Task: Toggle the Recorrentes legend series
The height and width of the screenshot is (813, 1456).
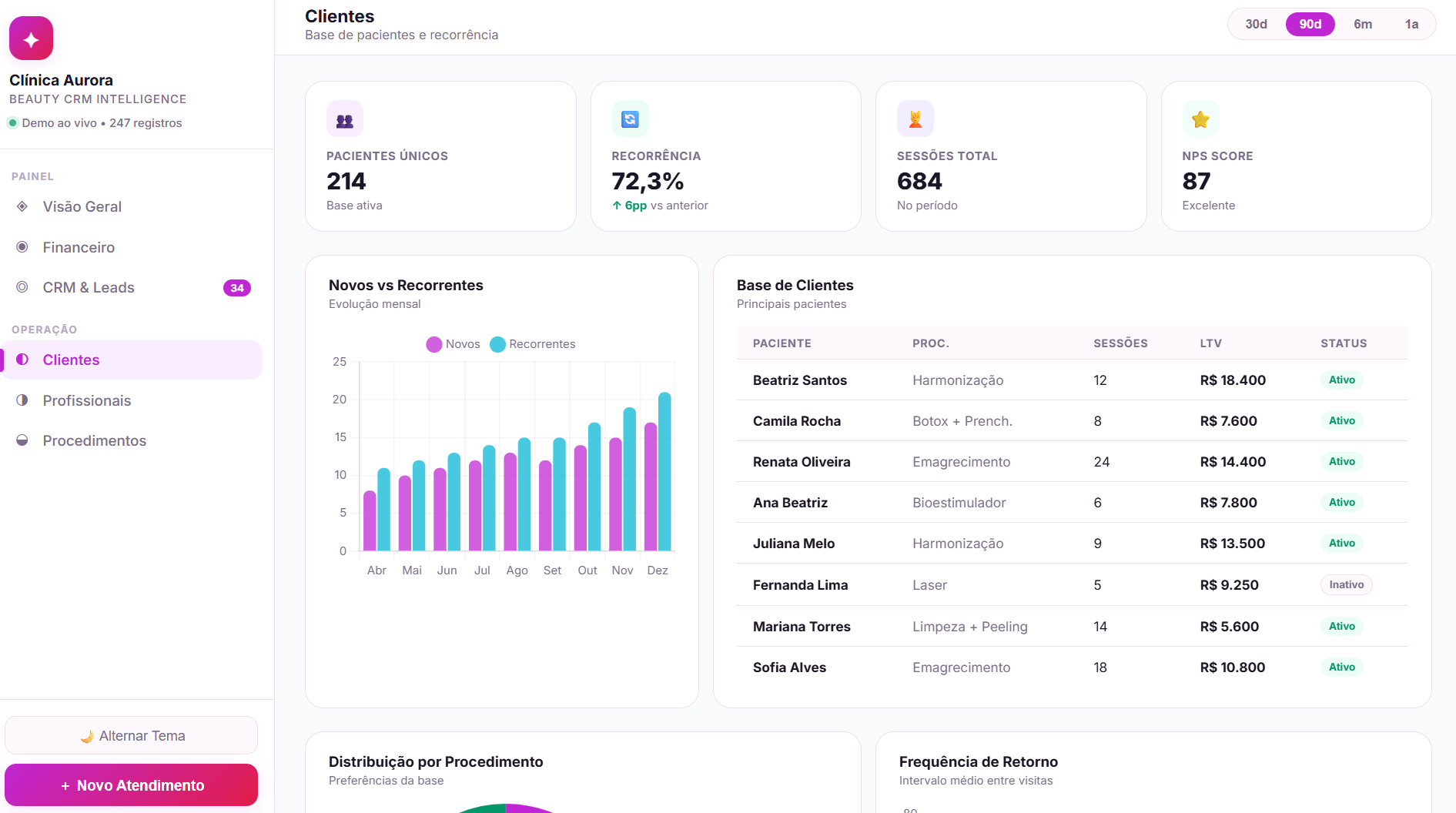Action: click(533, 344)
